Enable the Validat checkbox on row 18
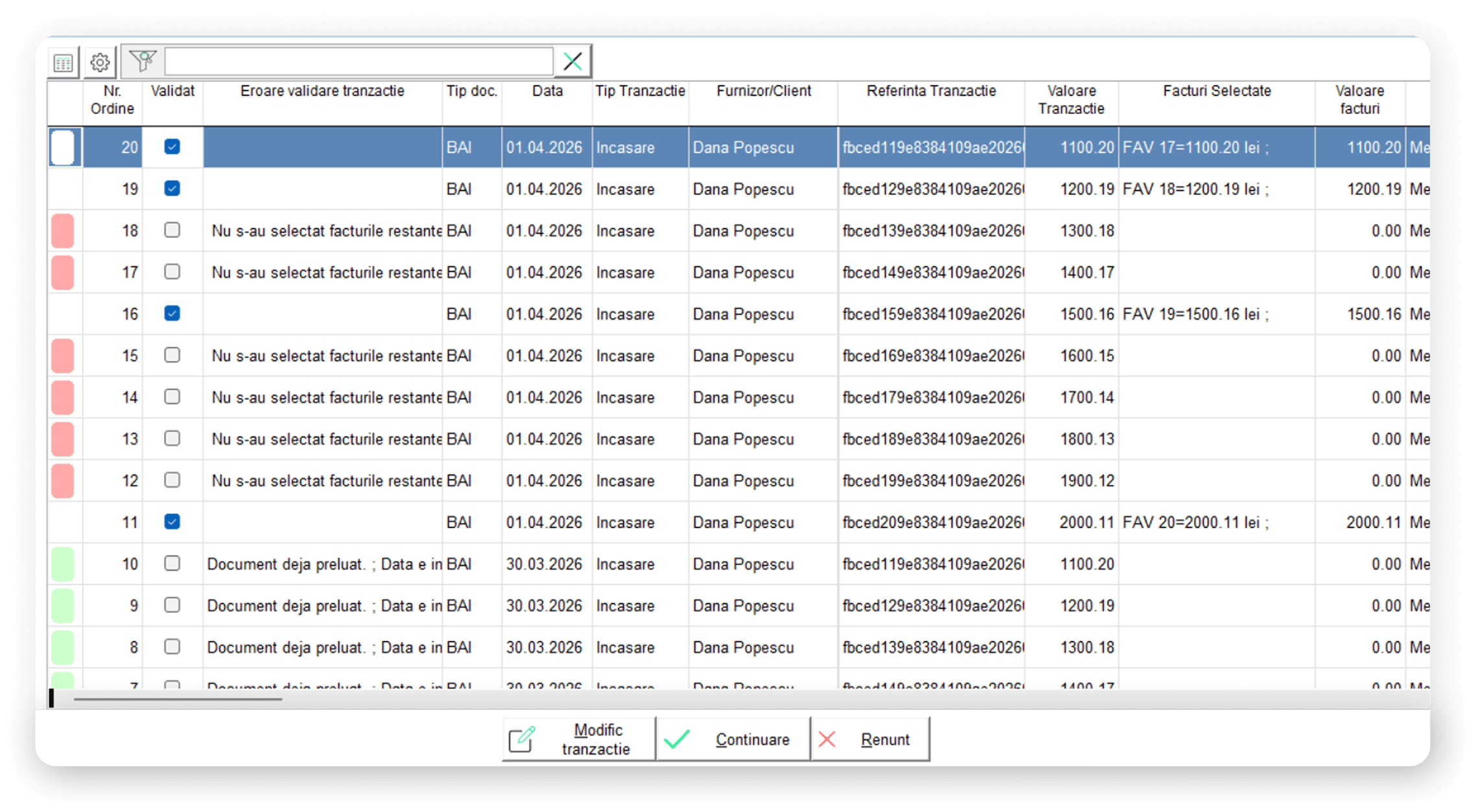This screenshot has height=812, width=1476. 172,231
